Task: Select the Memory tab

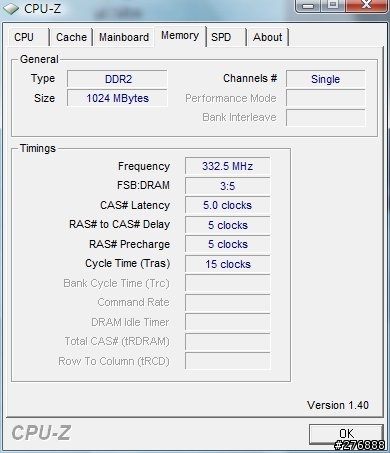Action: 180,35
